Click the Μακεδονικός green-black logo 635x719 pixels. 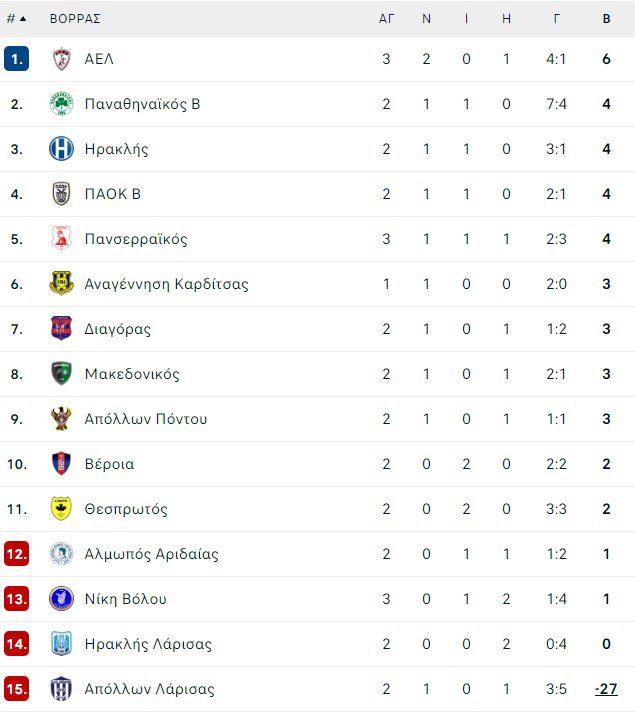click(61, 374)
